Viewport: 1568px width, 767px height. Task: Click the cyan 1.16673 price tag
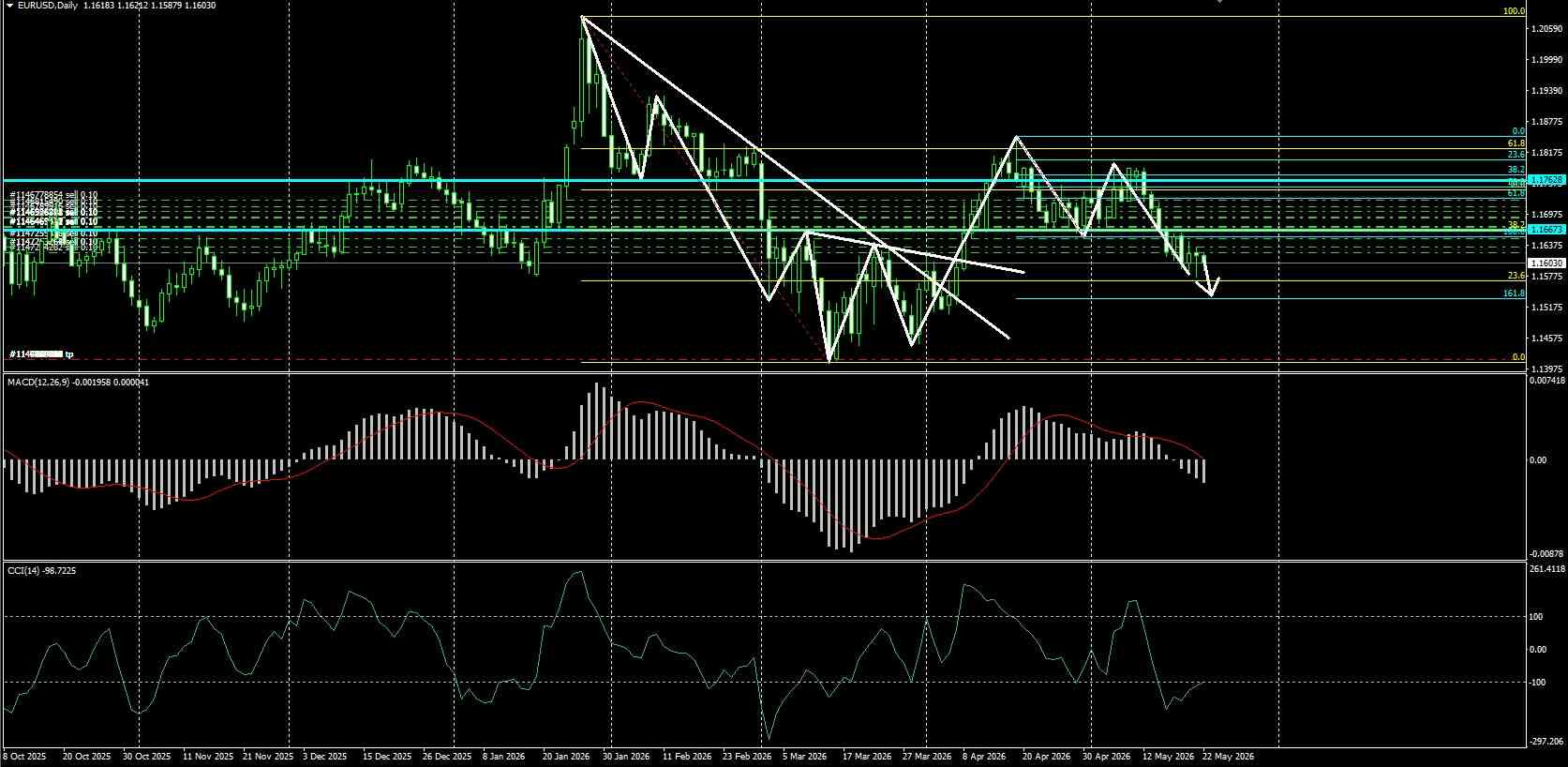tap(1546, 230)
